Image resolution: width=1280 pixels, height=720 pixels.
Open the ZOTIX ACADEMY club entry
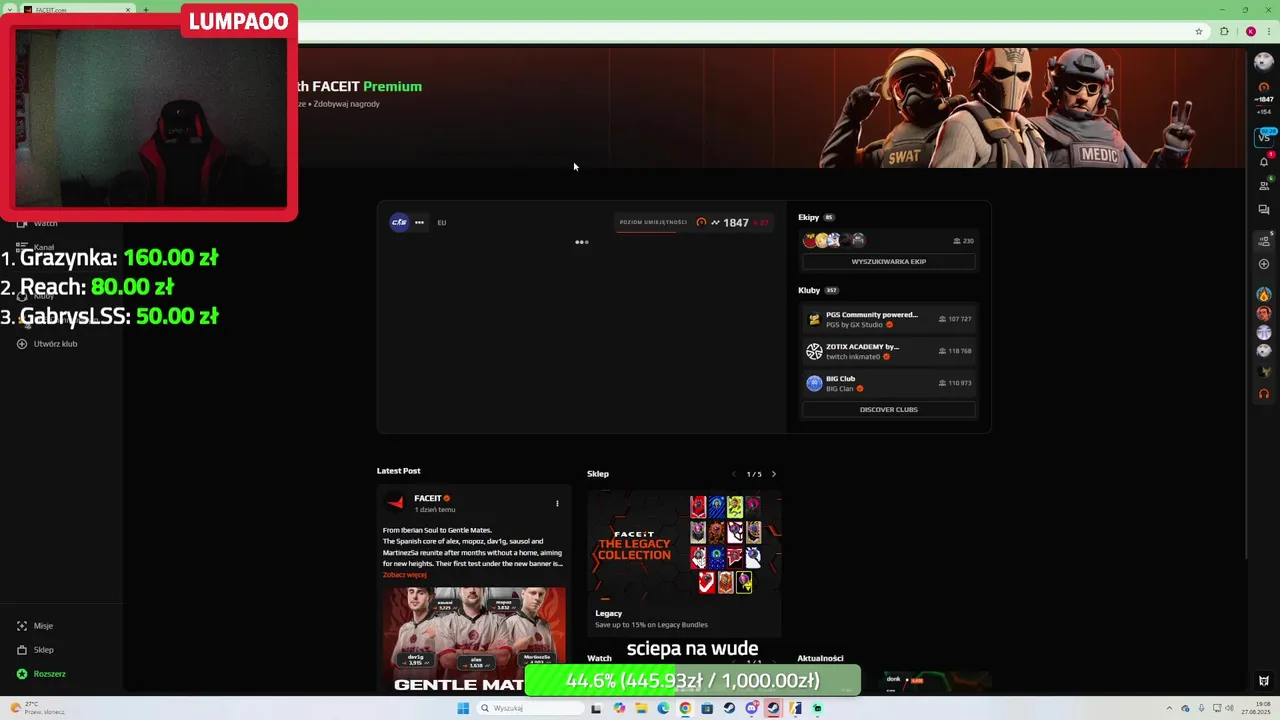click(x=888, y=351)
